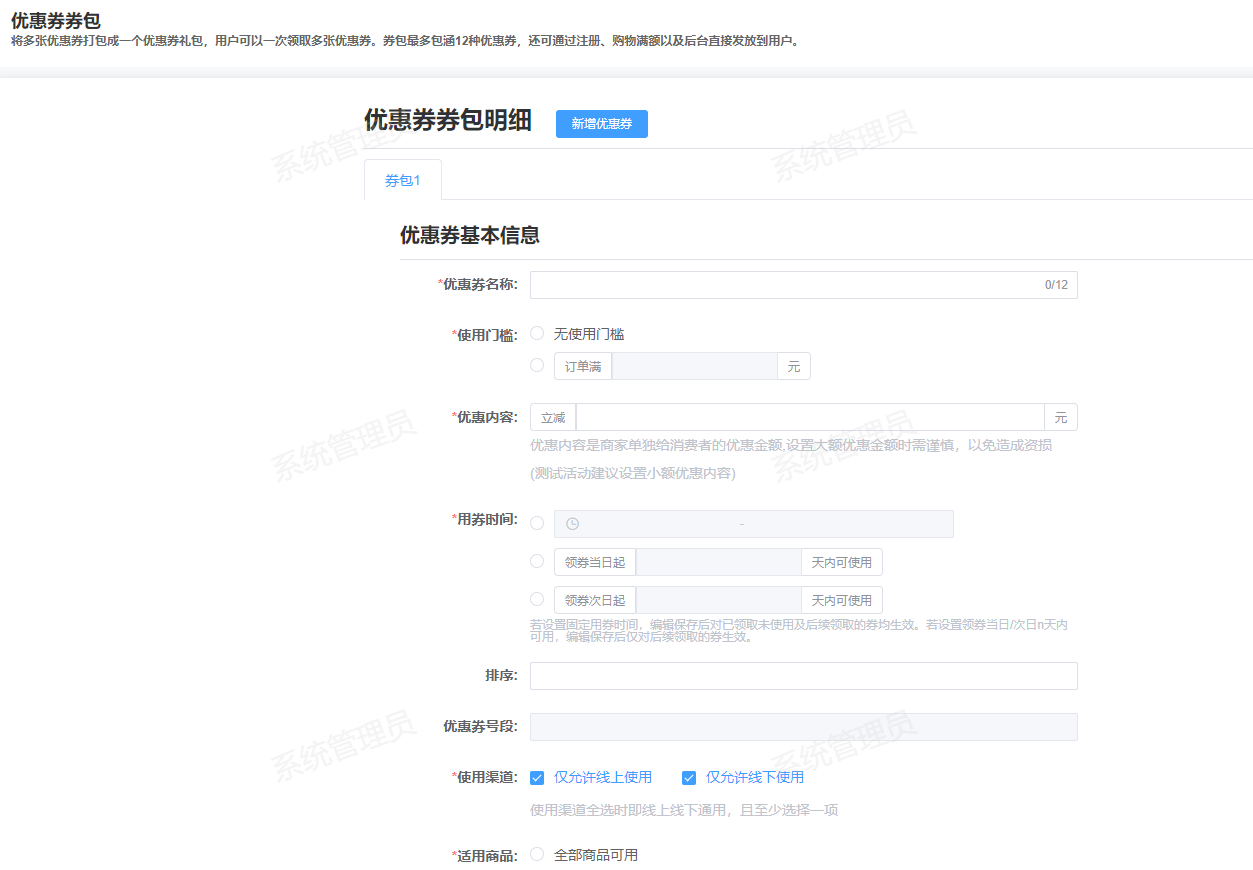Focus the 排序 input field
Screen dimensions: 1253x870
pos(803,676)
